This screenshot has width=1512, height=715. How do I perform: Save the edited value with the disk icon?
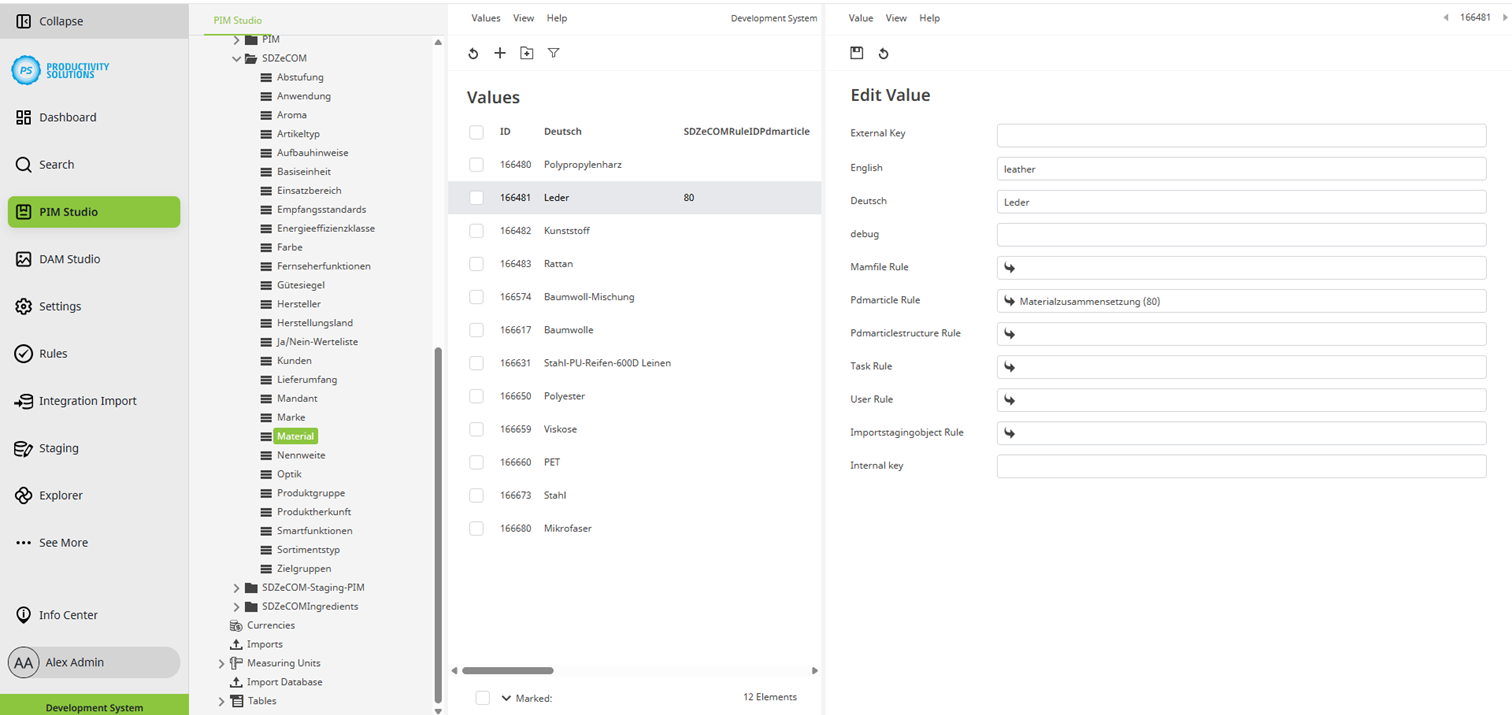[857, 53]
